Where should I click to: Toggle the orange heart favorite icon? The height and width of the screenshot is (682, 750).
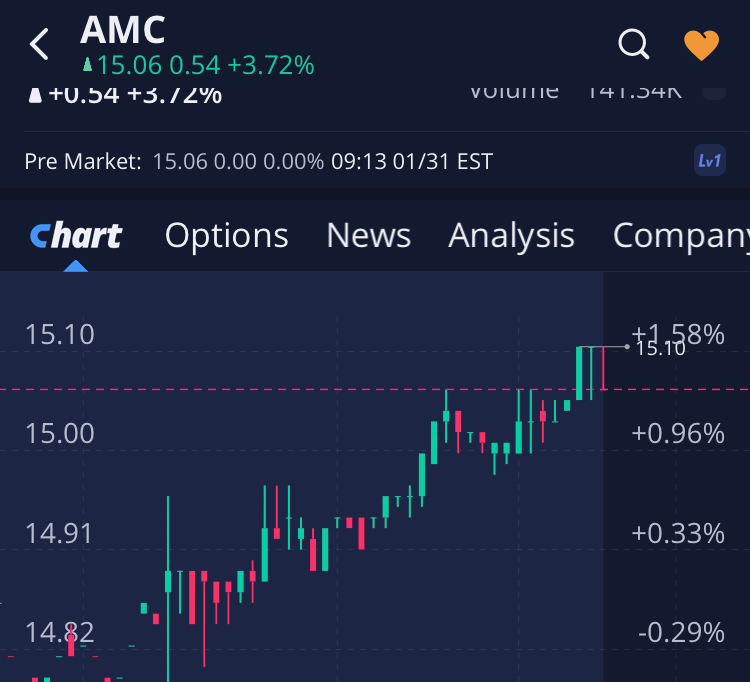[701, 44]
